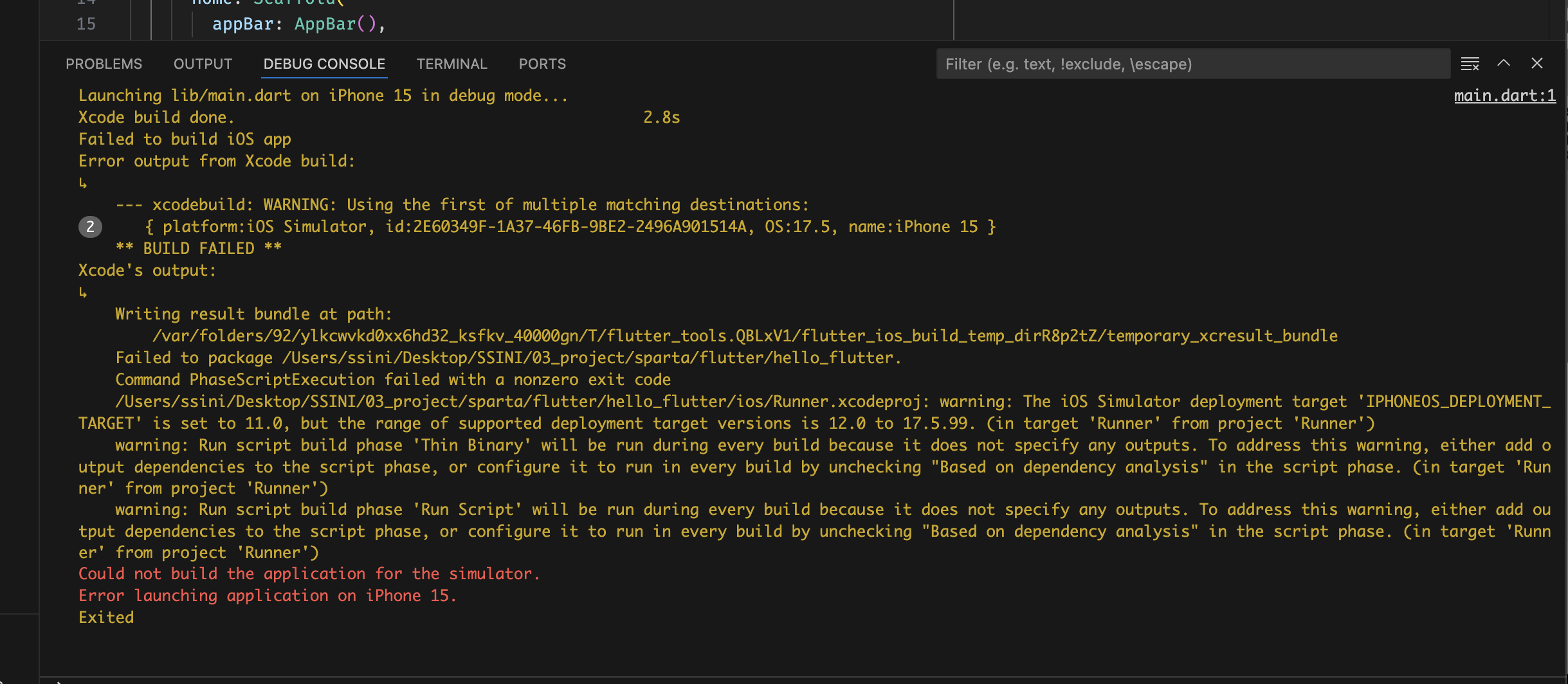
Task: Click the xcodebuild WARNING multiple destinations line
Action: 462,204
